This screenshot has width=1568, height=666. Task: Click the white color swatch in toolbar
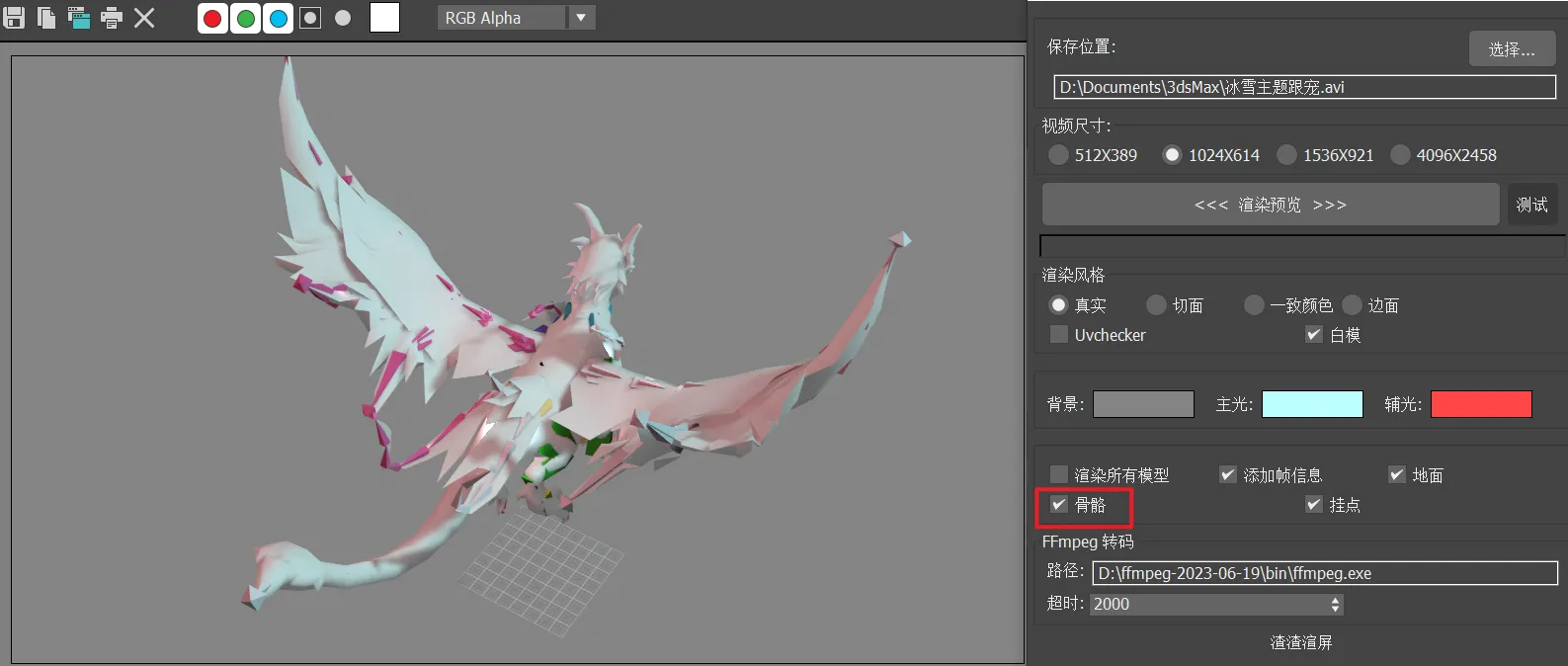[x=384, y=17]
